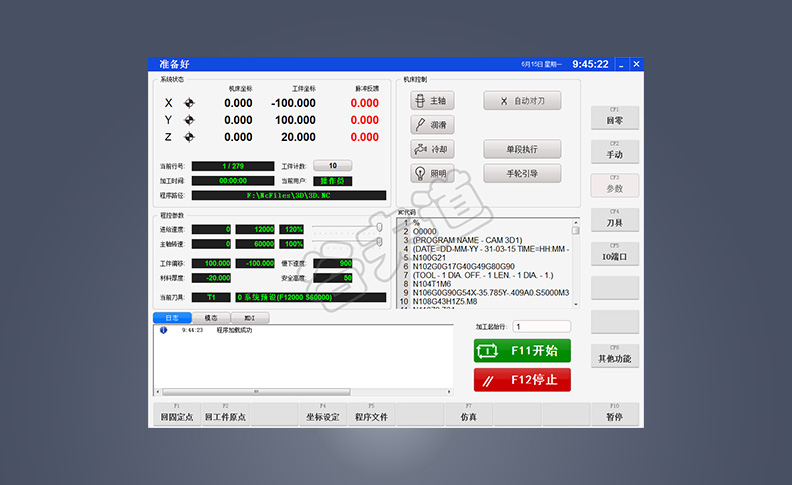The width and height of the screenshot is (792, 485).
Task: Open the 刀具 tool panel
Action: pos(614,222)
